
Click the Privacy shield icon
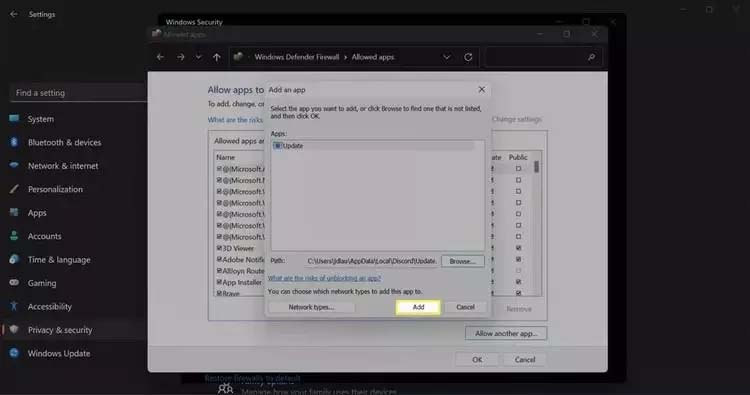pos(14,329)
